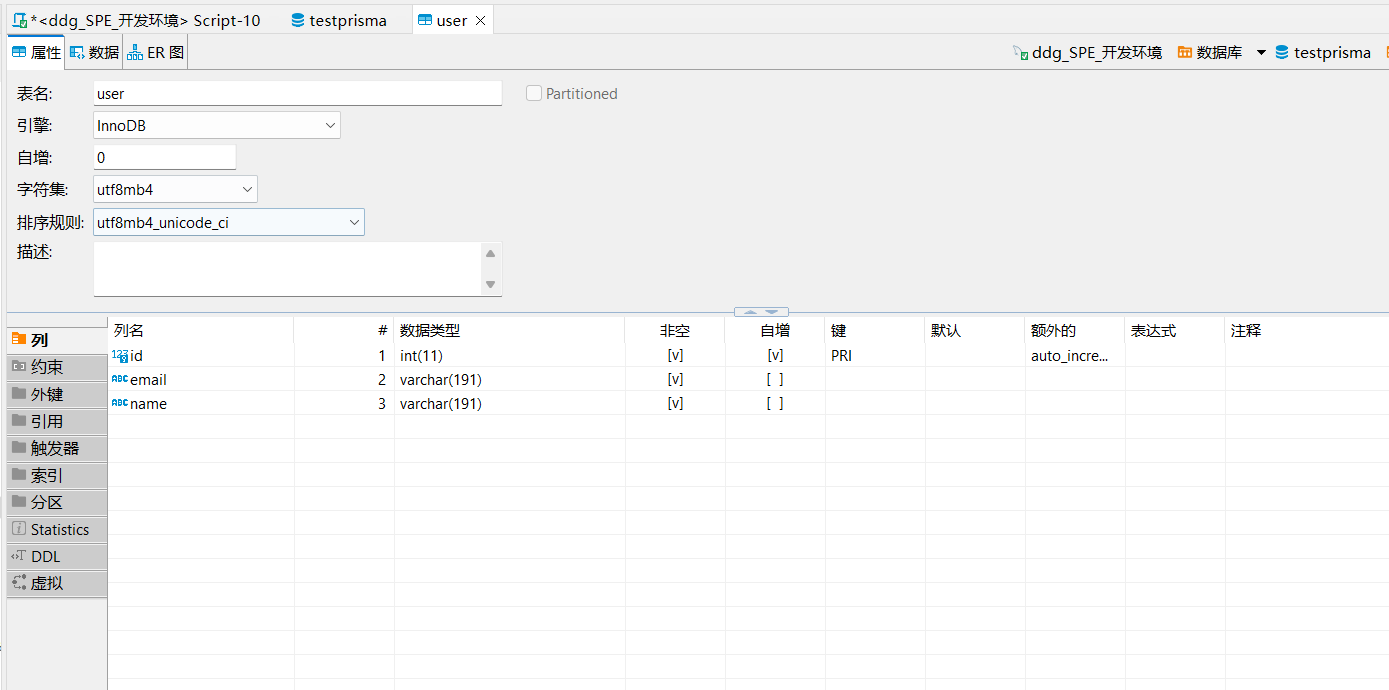Image resolution: width=1389 pixels, height=690 pixels.
Task: Select the name column name
Action: [x=148, y=404]
